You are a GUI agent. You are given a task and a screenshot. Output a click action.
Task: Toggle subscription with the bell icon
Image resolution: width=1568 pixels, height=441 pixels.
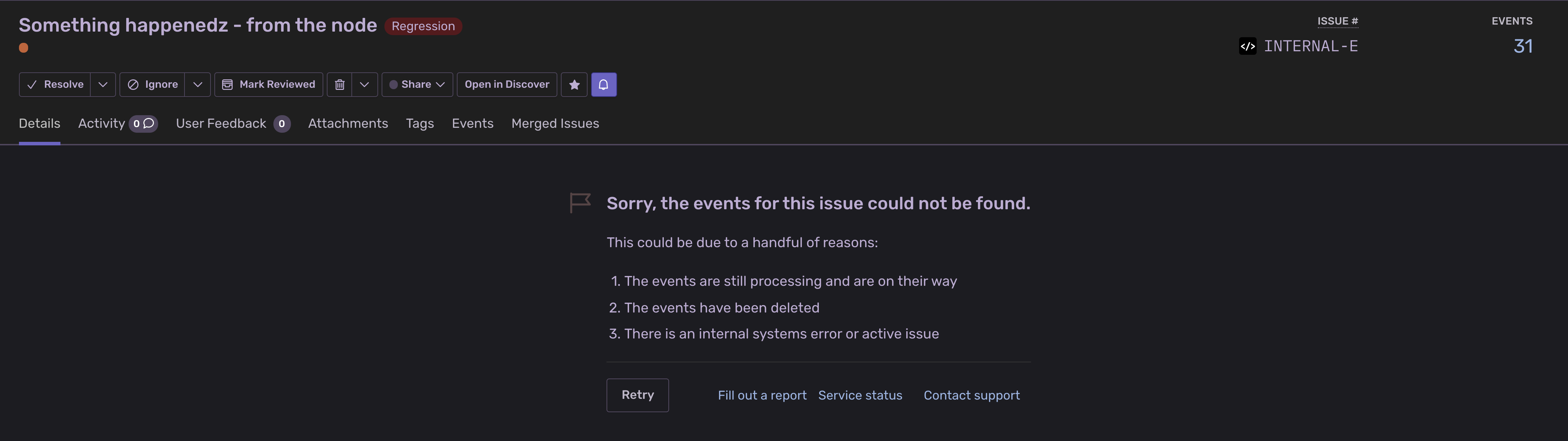(603, 85)
